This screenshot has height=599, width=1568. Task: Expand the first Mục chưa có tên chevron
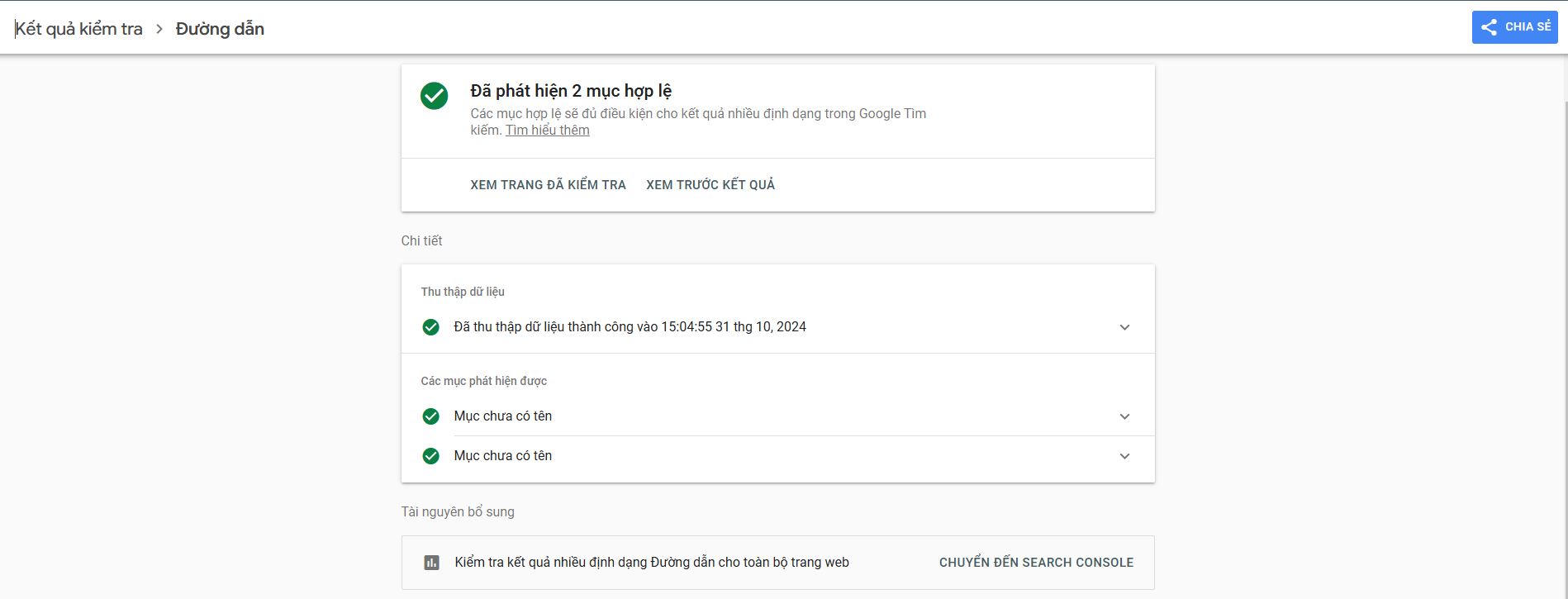coord(1124,416)
